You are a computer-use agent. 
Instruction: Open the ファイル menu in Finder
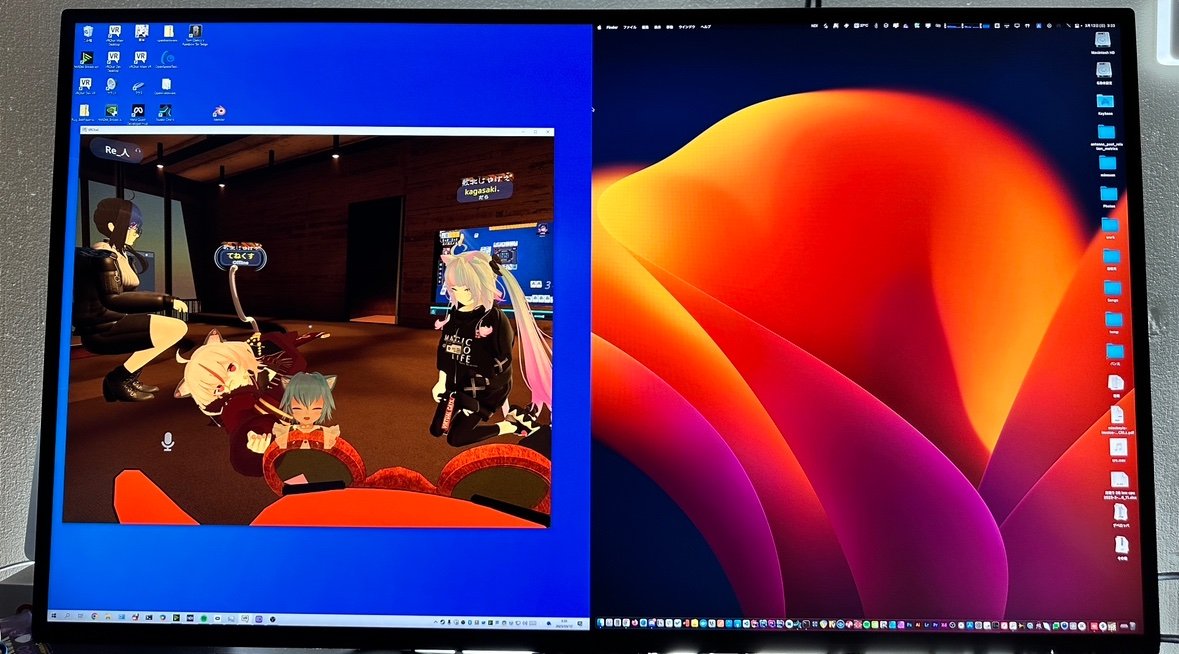630,26
